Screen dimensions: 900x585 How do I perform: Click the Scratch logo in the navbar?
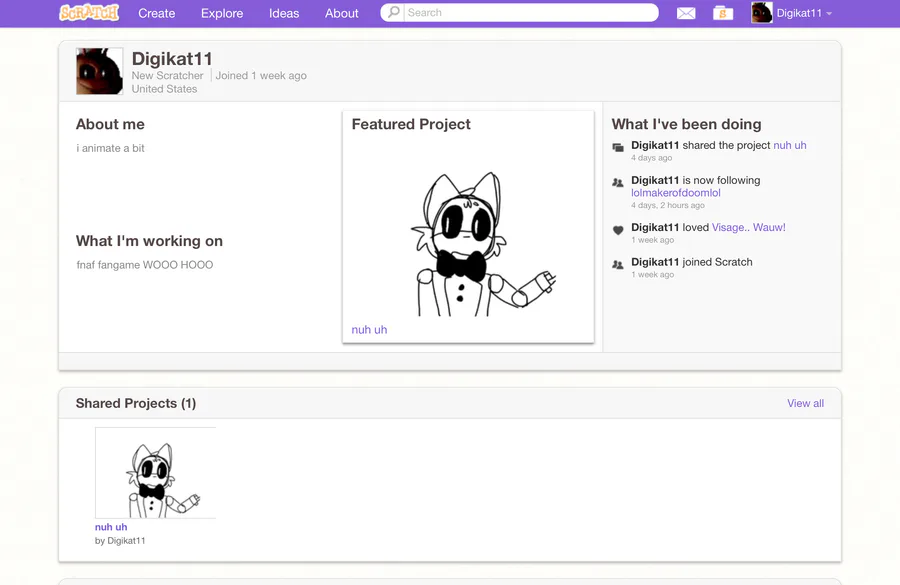tap(89, 13)
